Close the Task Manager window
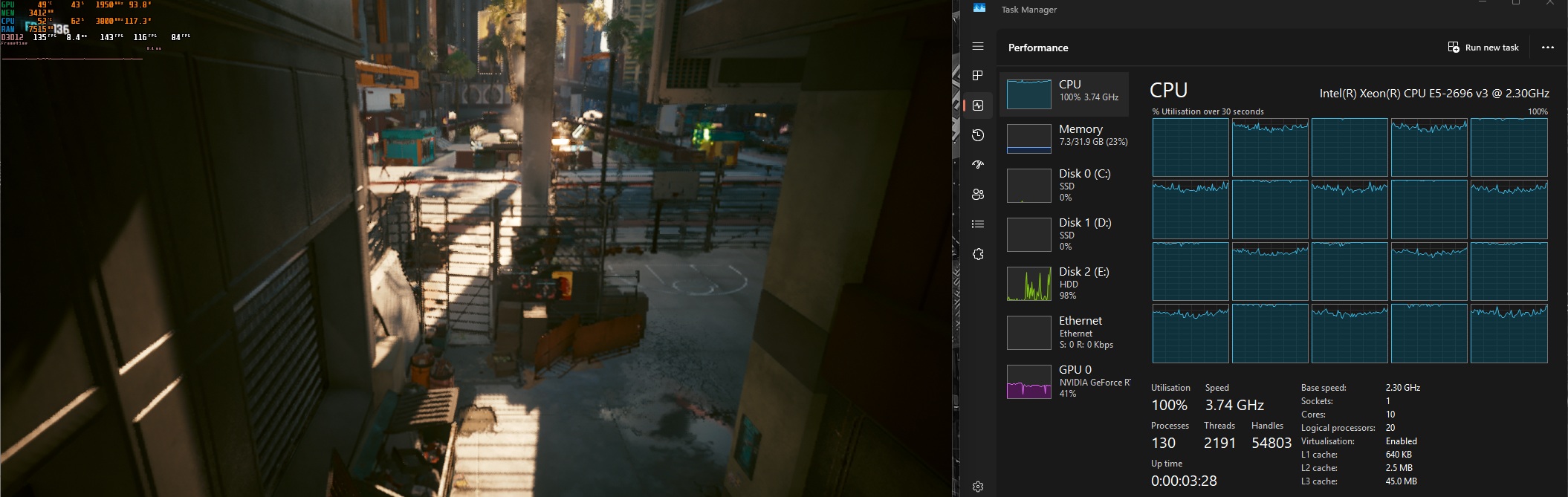Image resolution: width=1568 pixels, height=497 pixels. point(1550,3)
